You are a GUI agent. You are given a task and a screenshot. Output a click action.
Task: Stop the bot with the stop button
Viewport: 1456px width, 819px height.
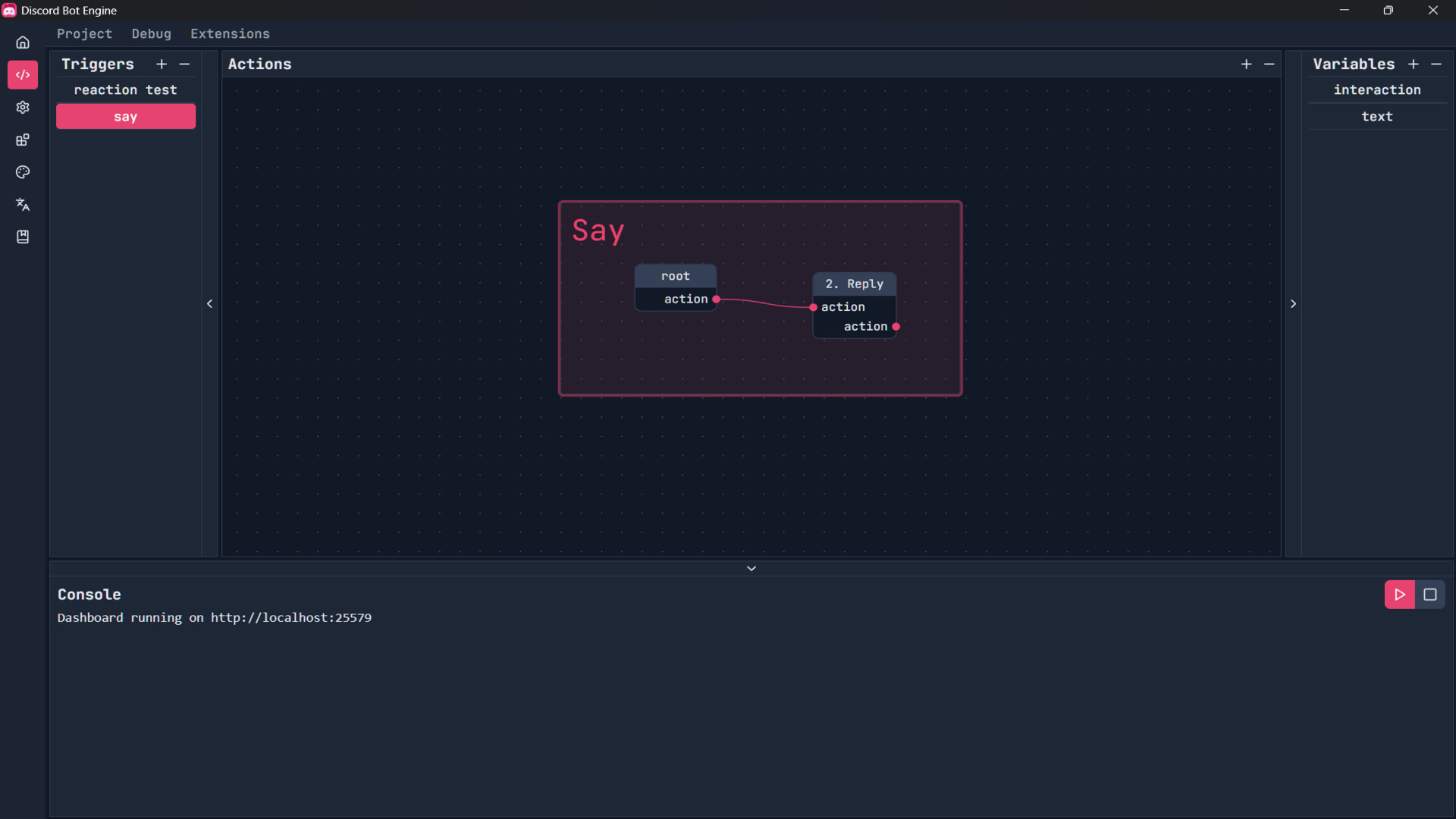1430,595
